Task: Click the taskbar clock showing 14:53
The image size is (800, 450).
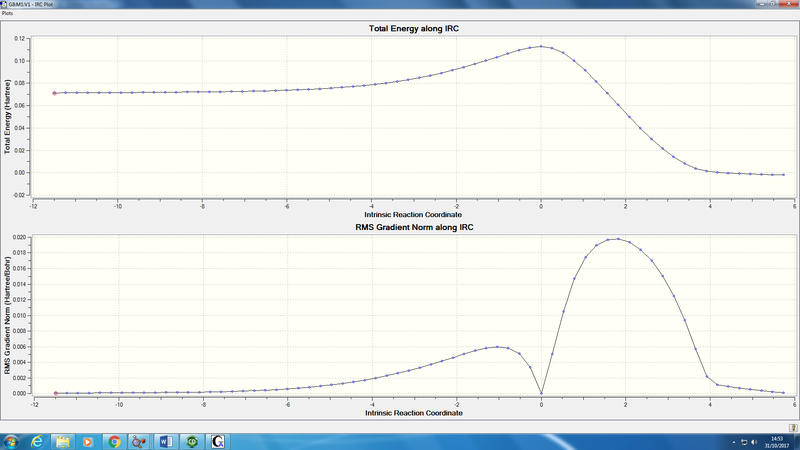Action: click(777, 442)
